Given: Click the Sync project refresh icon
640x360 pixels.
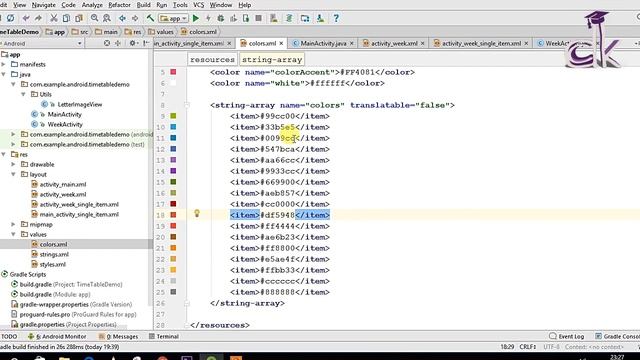Looking at the screenshot, I should click(11, 18).
